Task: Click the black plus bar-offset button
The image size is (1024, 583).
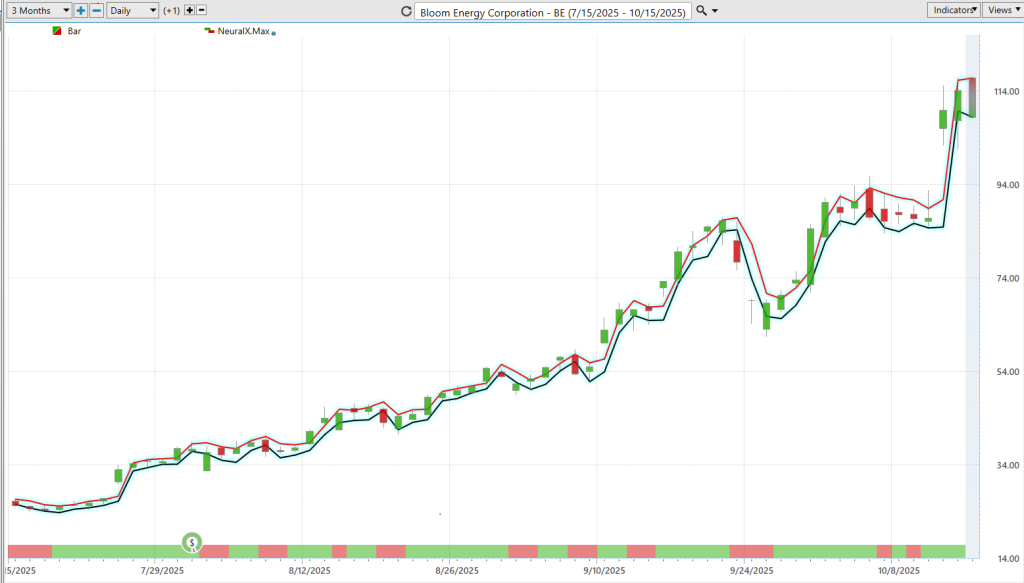Action: click(x=190, y=10)
